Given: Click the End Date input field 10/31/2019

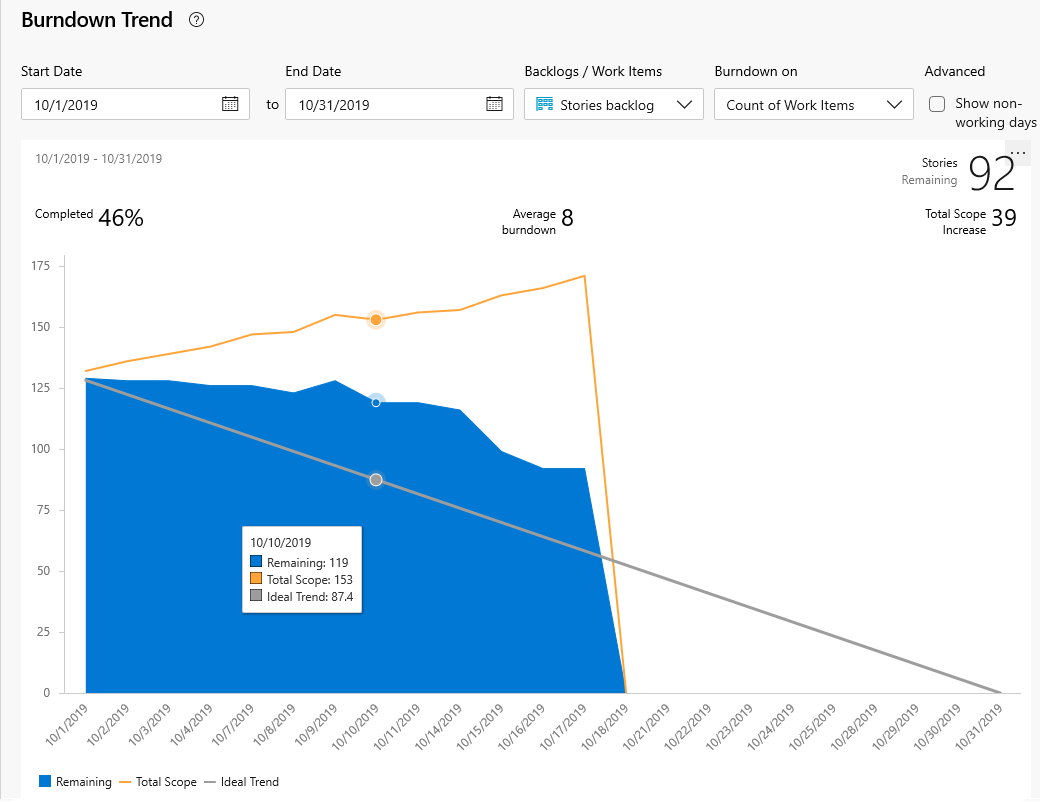Looking at the screenshot, I should [x=399, y=104].
